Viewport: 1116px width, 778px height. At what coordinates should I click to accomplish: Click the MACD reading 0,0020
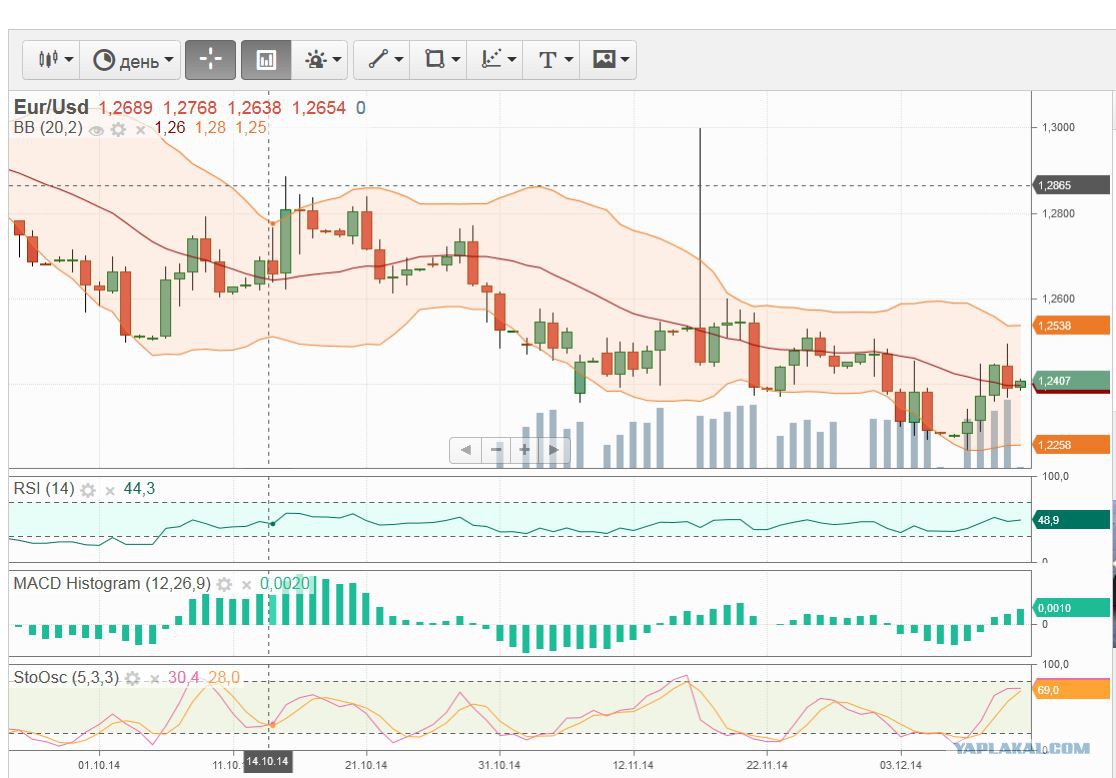pyautogui.click(x=285, y=584)
